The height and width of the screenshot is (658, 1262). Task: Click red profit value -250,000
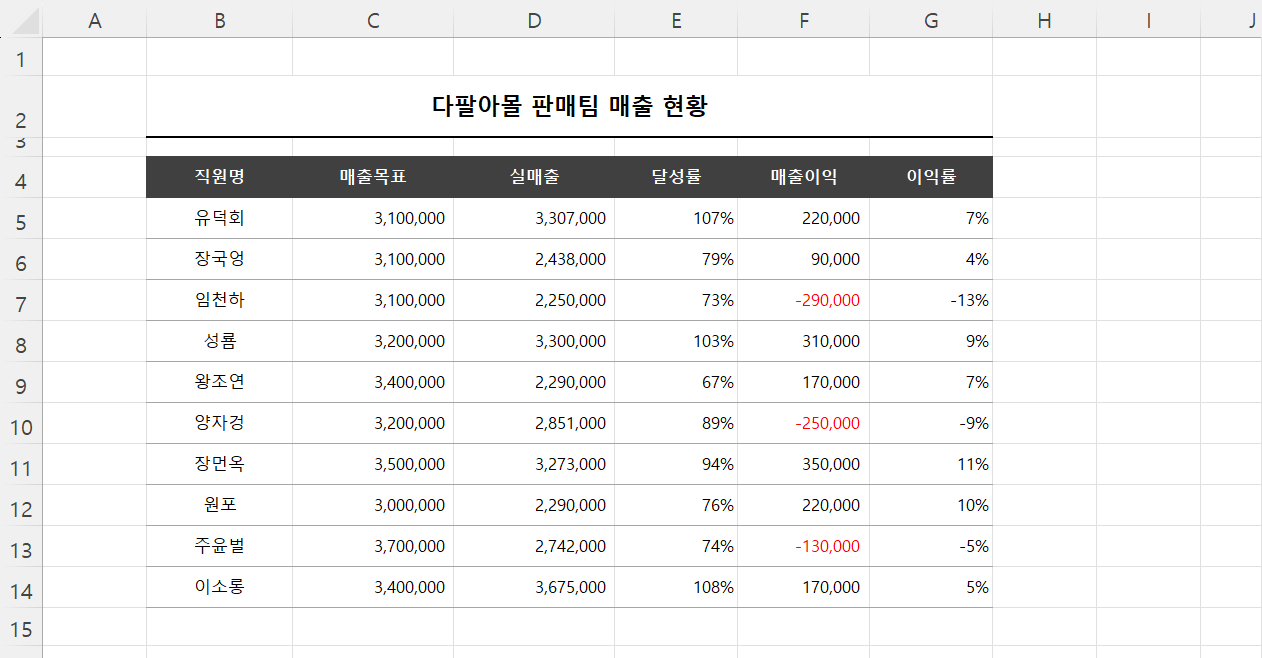pos(827,423)
